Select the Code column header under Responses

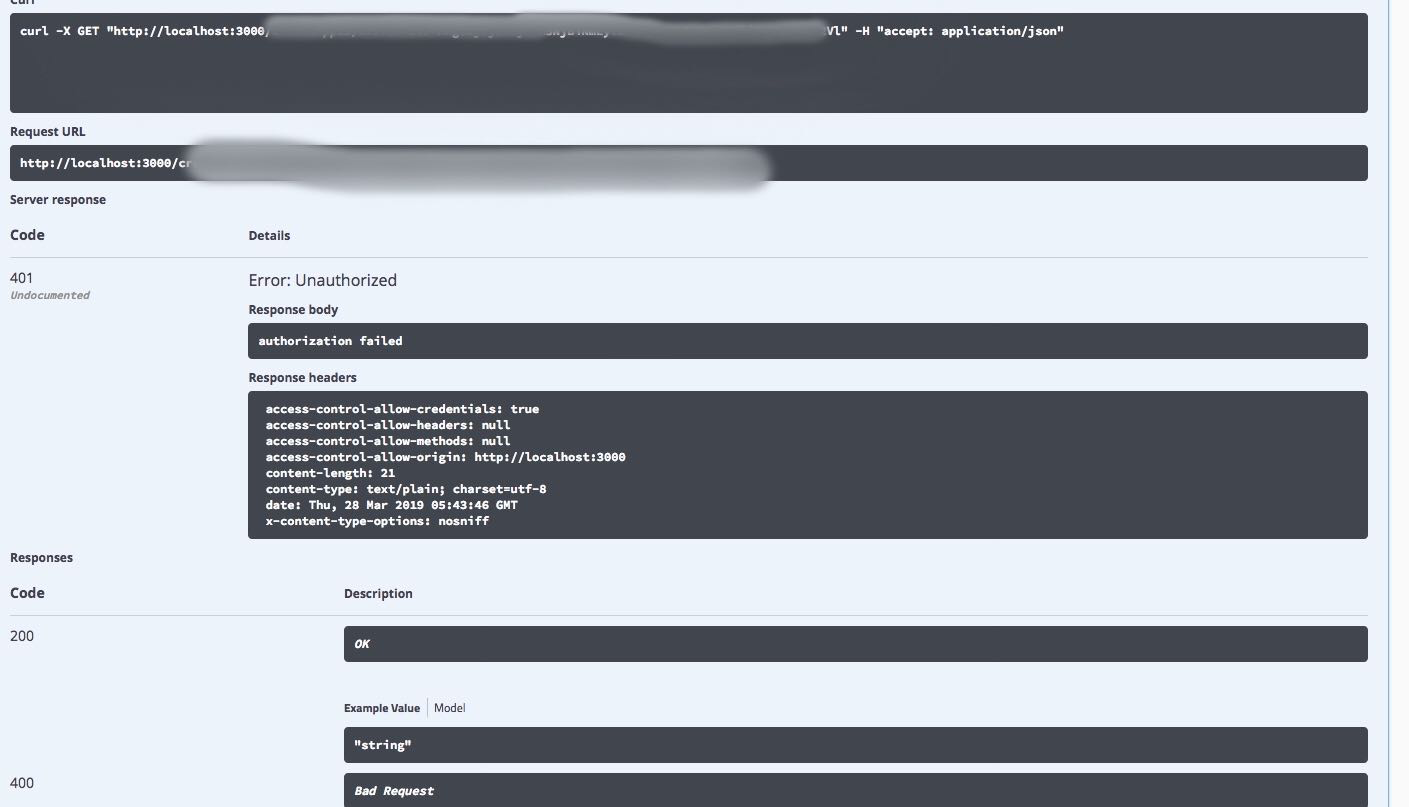tap(27, 592)
